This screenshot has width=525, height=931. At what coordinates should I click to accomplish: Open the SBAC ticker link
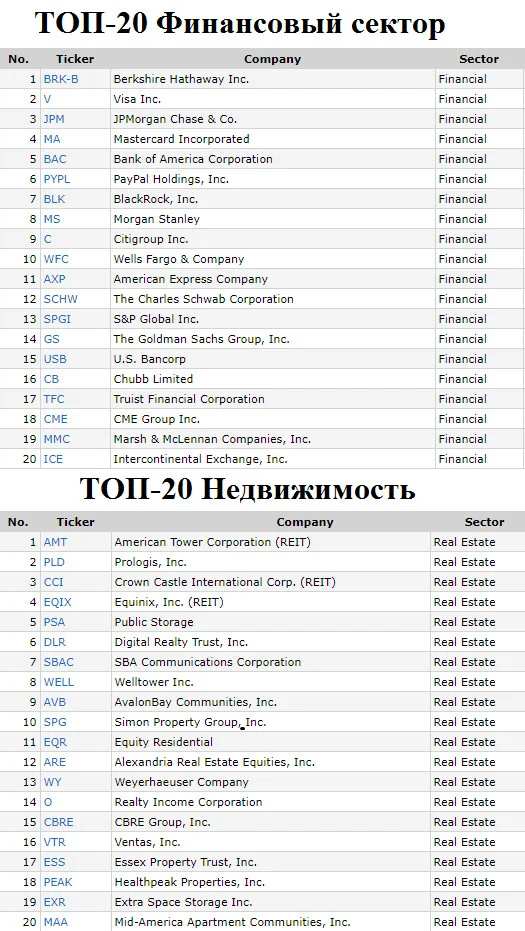(59, 662)
